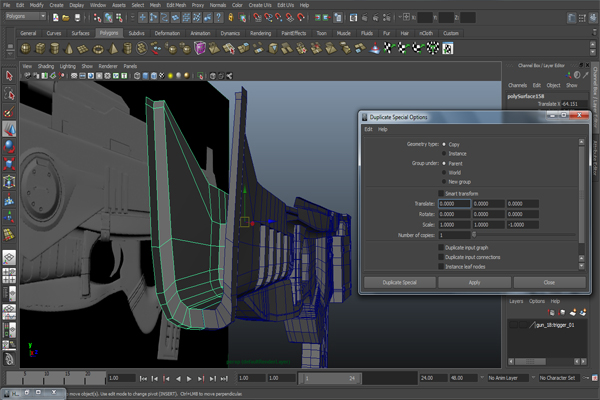Click the Apply button
This screenshot has width=600, height=400.
(474, 282)
